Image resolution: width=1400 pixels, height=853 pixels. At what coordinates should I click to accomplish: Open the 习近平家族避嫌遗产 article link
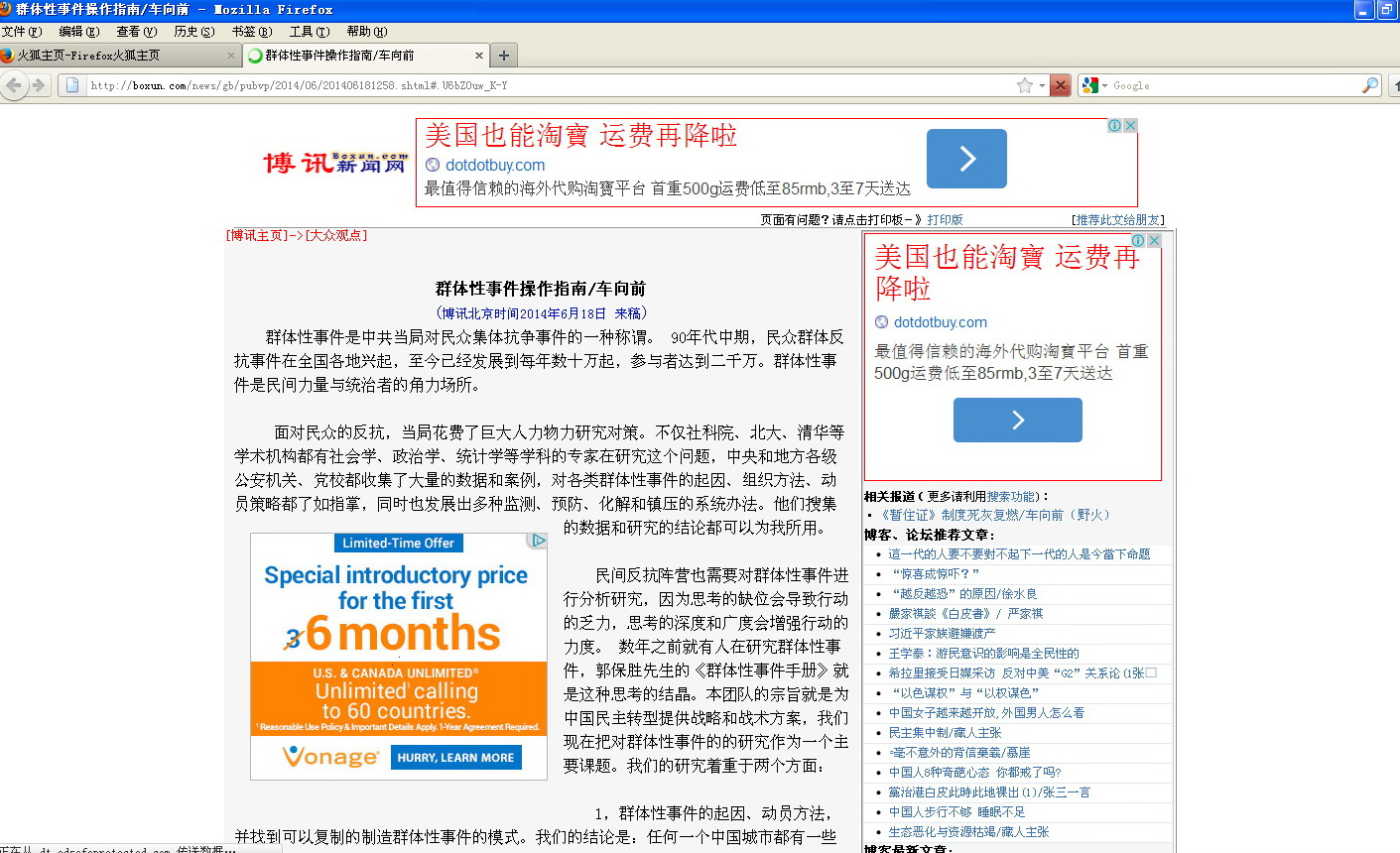tap(942, 634)
